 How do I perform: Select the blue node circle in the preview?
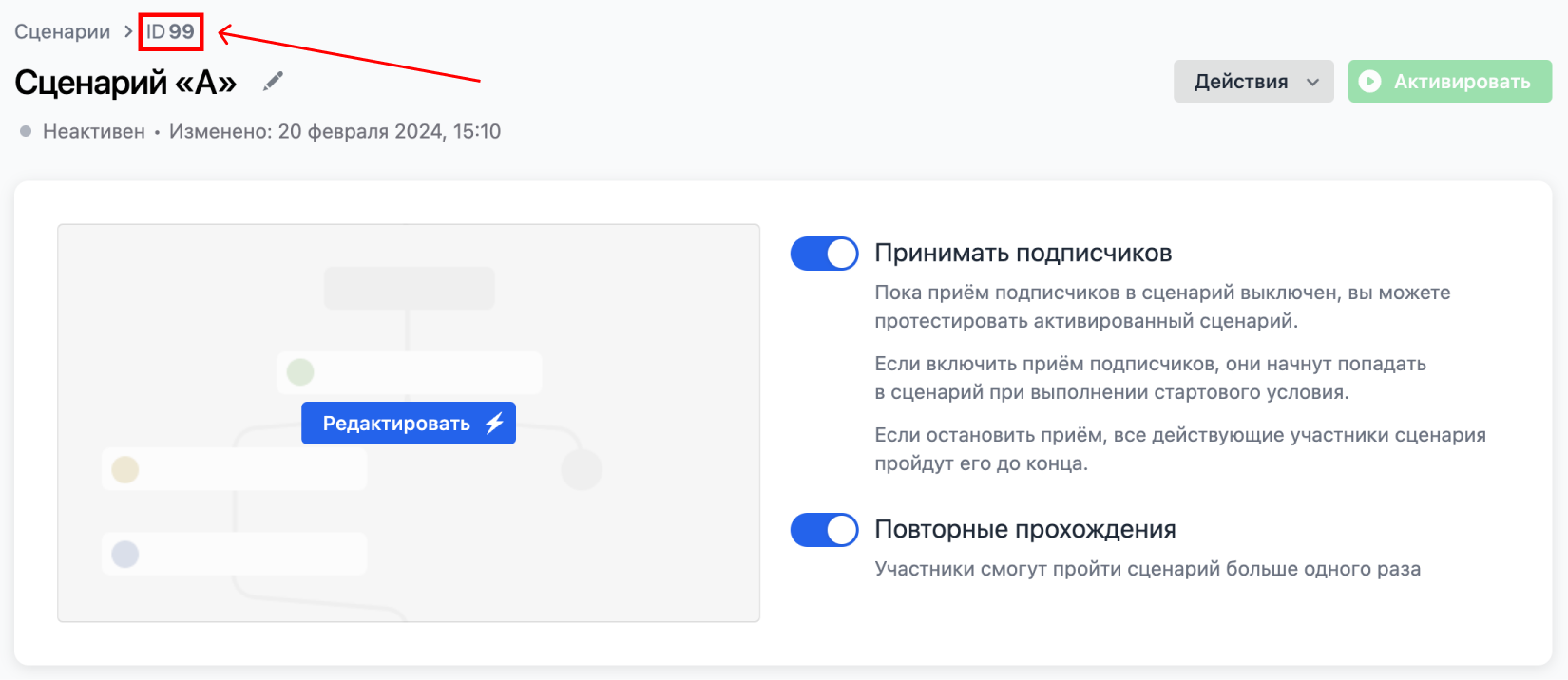coord(124,554)
